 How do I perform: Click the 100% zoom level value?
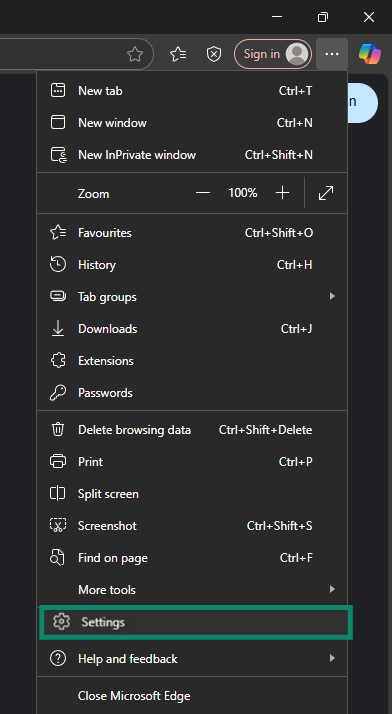tap(243, 193)
